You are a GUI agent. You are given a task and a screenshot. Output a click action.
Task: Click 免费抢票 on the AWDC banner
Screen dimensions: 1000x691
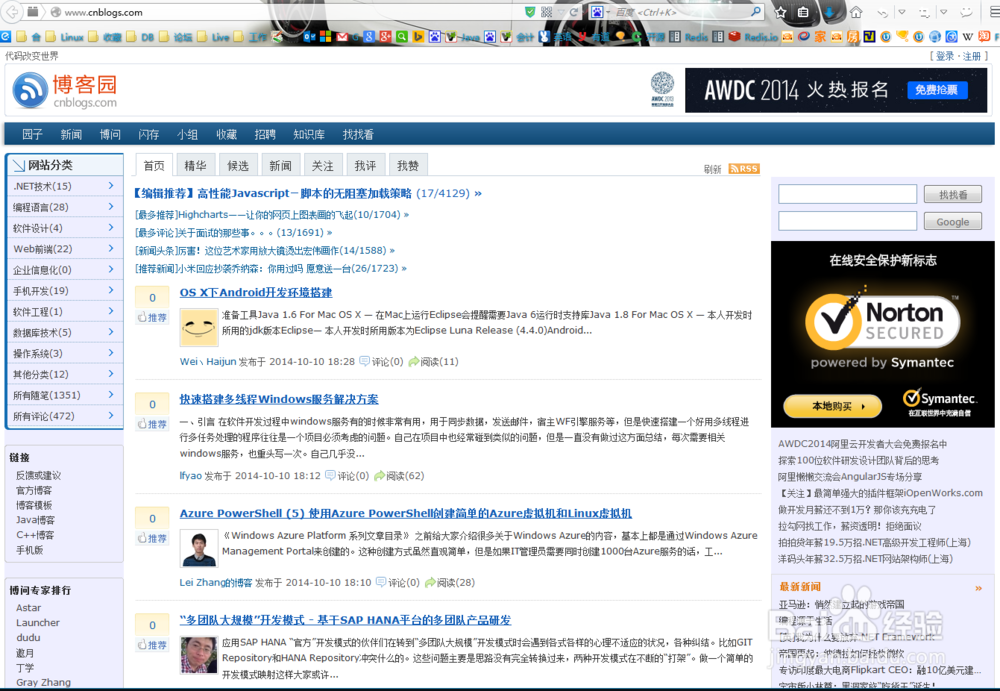pyautogui.click(x=936, y=90)
